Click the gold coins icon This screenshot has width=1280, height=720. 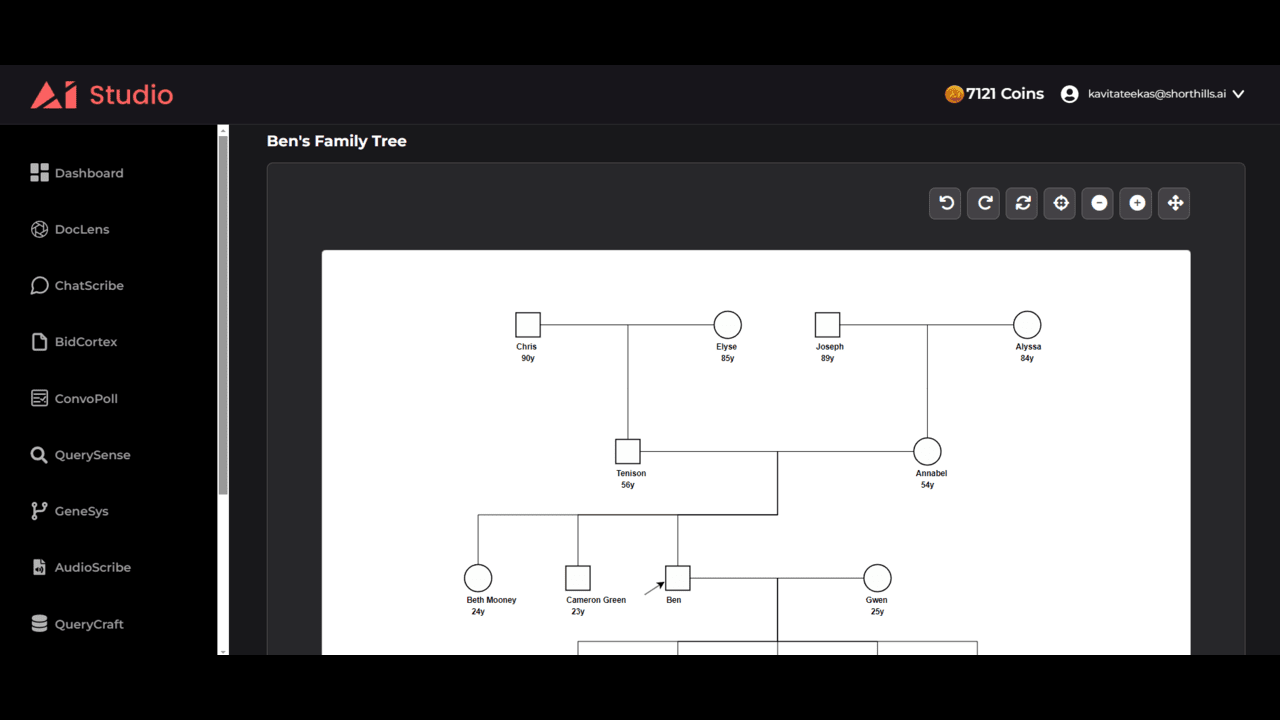(x=954, y=94)
